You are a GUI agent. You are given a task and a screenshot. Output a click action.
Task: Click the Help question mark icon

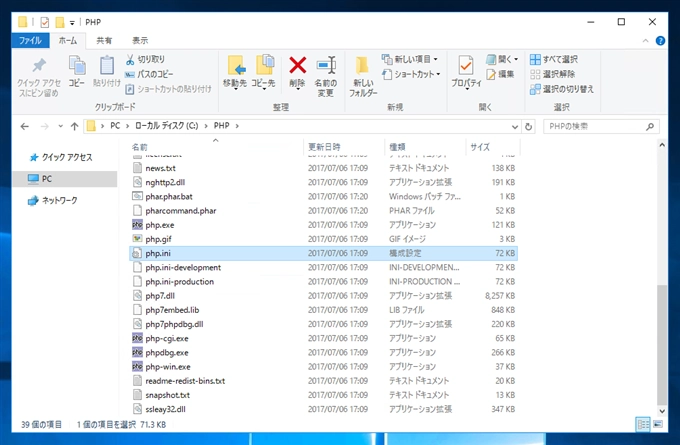coord(660,41)
